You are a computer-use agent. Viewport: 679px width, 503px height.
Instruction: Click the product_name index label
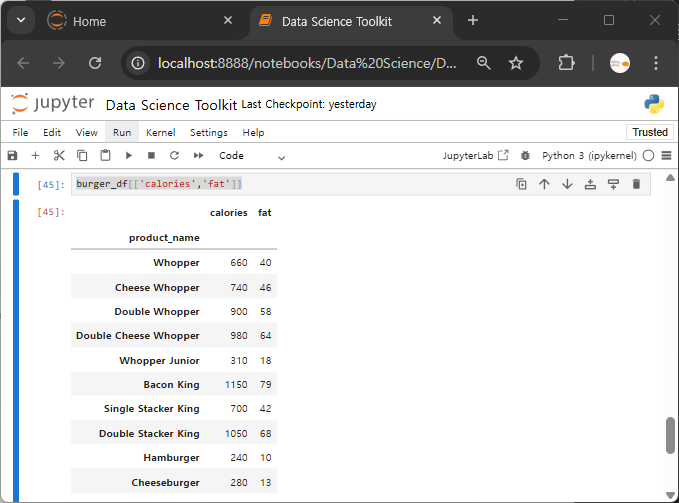(x=164, y=238)
